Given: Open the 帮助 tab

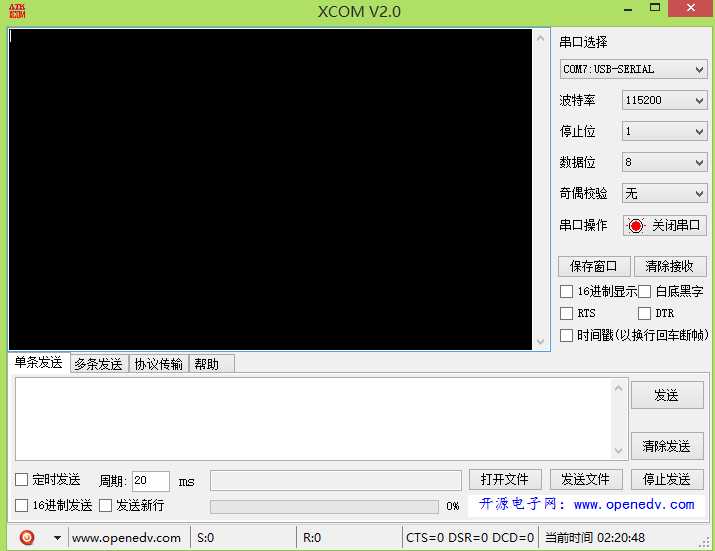Looking at the screenshot, I should click(x=211, y=364).
